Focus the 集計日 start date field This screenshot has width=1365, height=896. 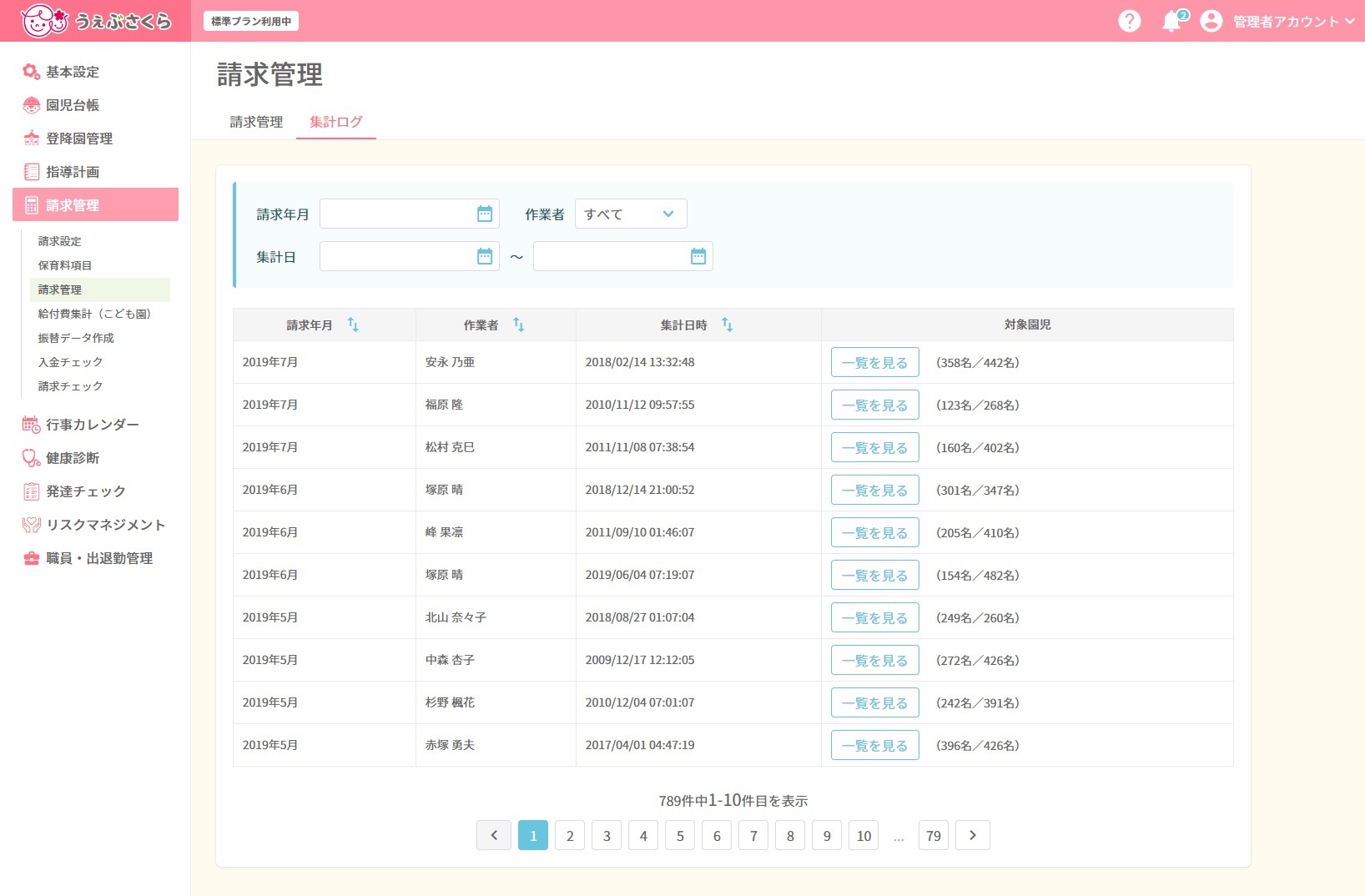[x=410, y=256]
